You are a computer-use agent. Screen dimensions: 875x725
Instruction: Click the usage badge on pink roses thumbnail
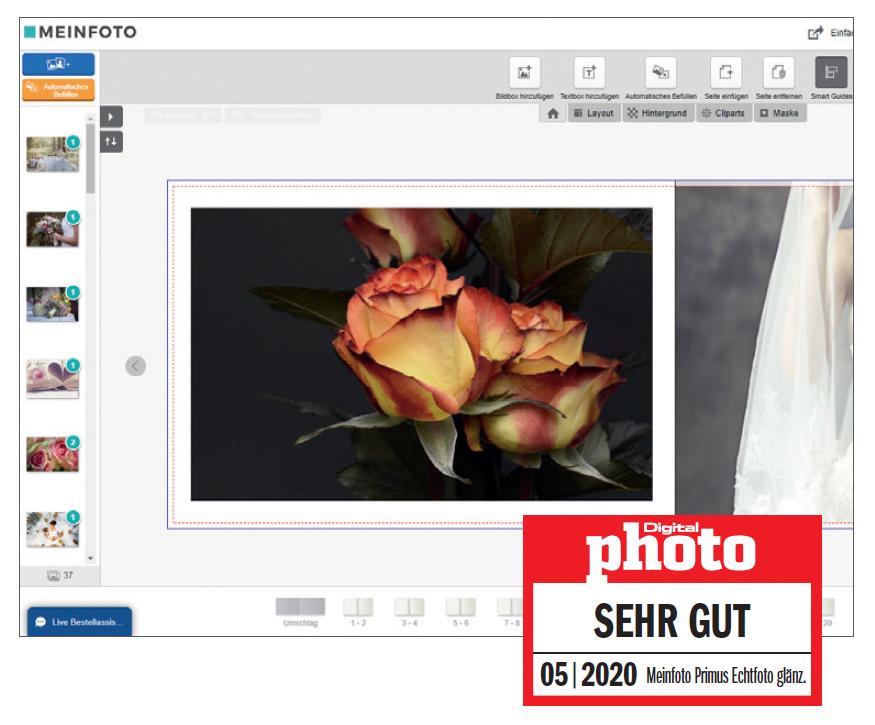coord(73,442)
